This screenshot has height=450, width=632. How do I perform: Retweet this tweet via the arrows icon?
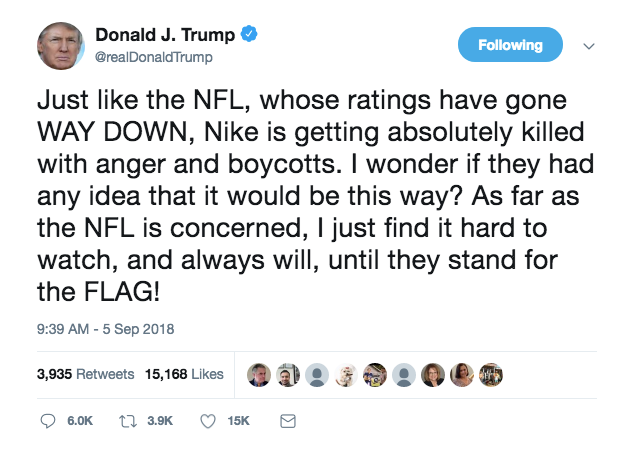[x=129, y=422]
